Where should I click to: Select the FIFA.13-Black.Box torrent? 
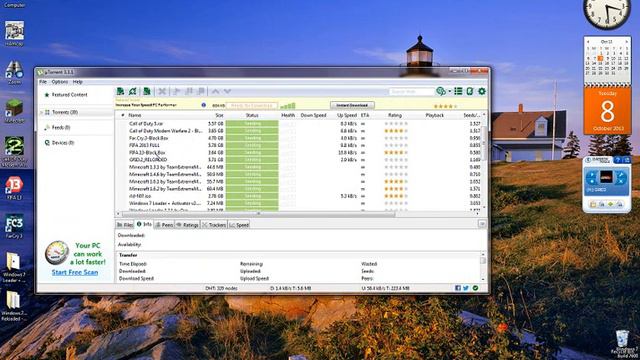(x=147, y=153)
